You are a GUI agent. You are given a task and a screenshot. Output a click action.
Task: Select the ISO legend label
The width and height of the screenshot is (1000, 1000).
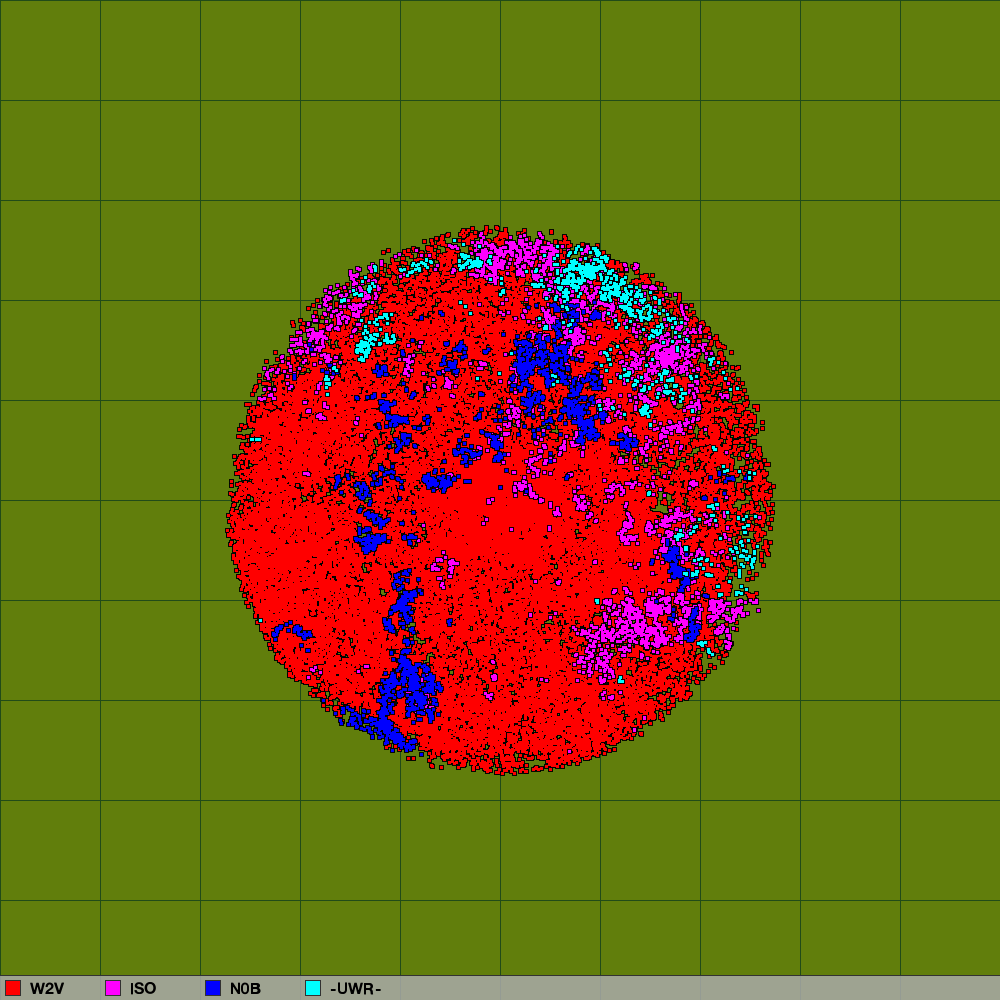(x=143, y=989)
